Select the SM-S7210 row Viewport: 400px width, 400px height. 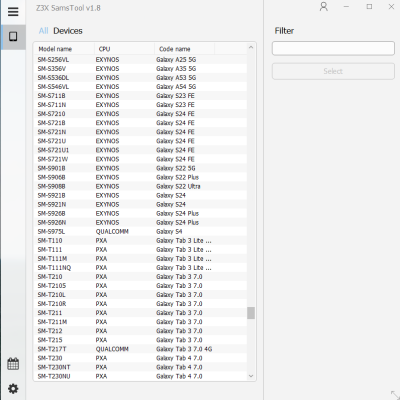[x=140, y=114]
